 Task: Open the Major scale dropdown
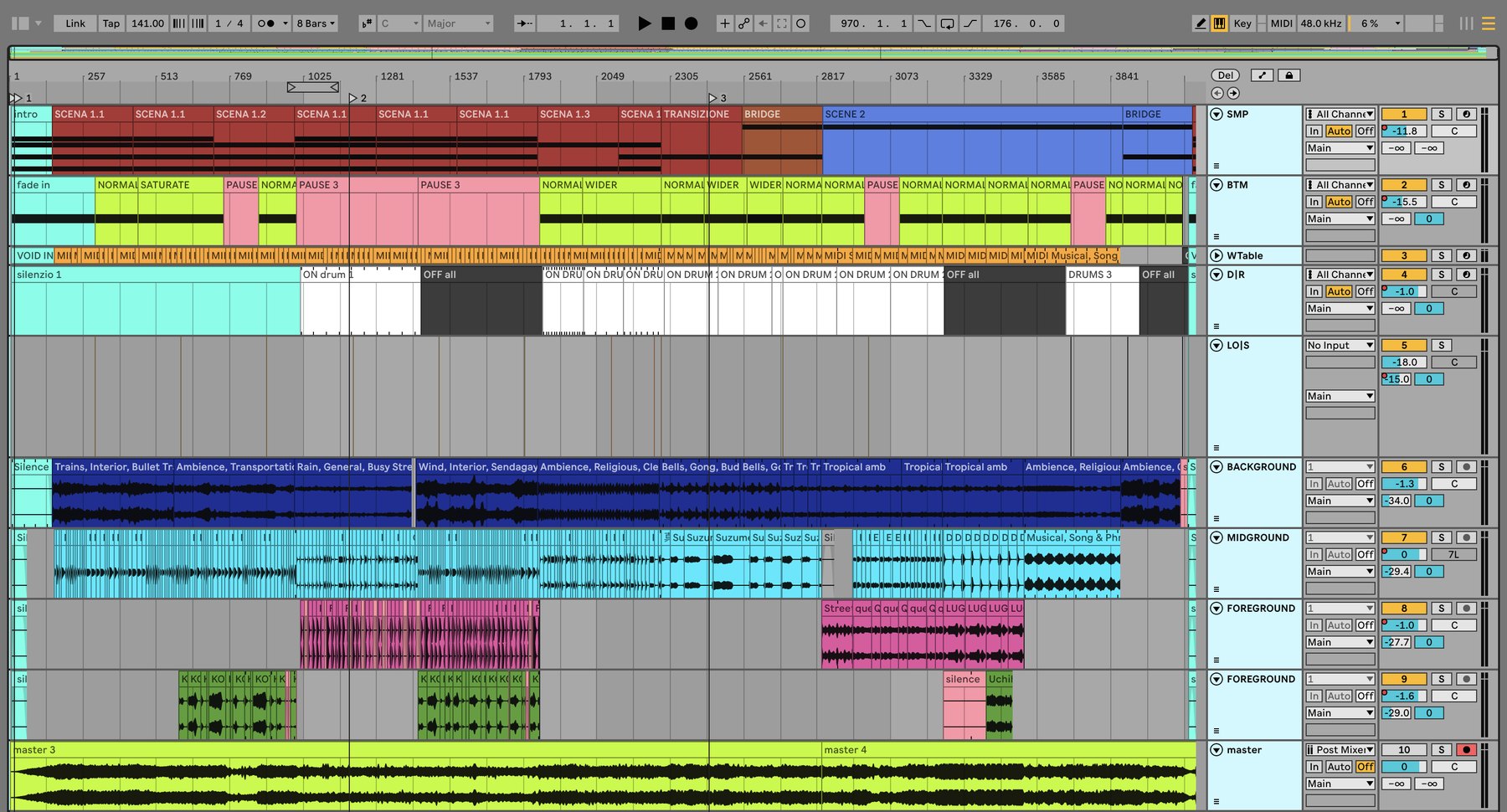pos(458,23)
